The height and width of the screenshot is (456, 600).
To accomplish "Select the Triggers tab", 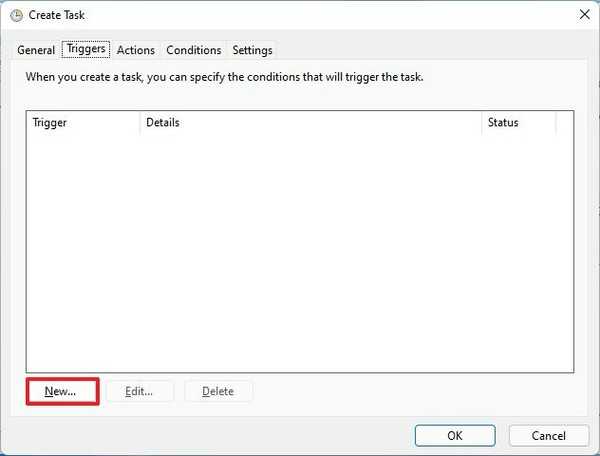I will point(86,49).
